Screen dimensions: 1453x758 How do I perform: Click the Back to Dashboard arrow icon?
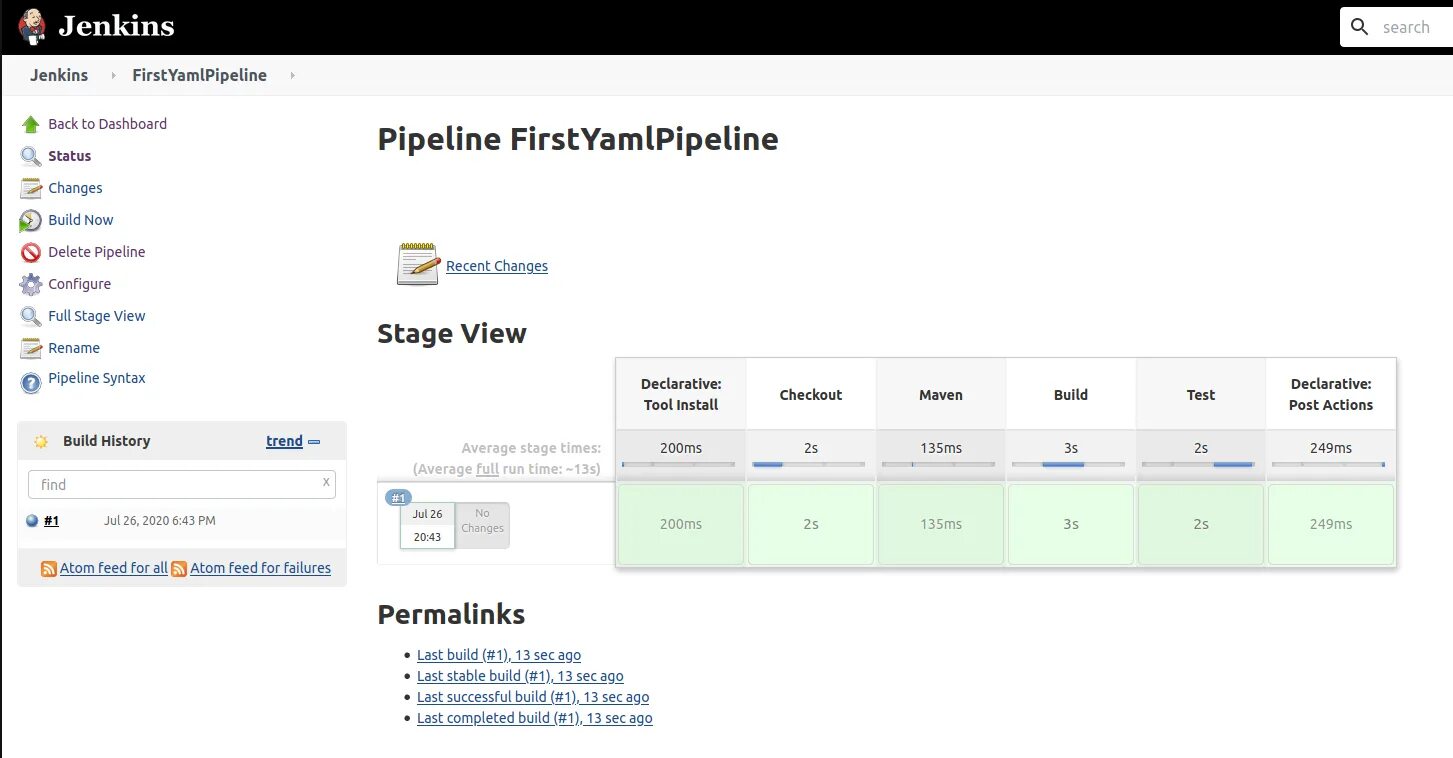31,125
